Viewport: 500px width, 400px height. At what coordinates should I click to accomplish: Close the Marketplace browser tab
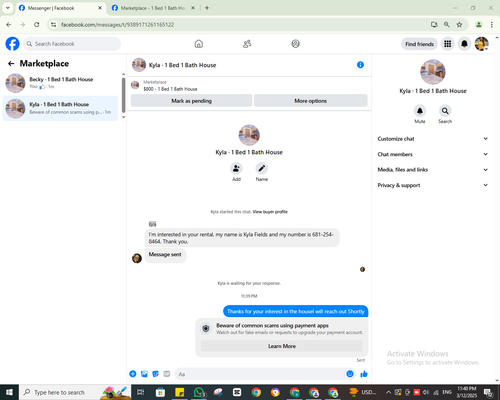(193, 8)
